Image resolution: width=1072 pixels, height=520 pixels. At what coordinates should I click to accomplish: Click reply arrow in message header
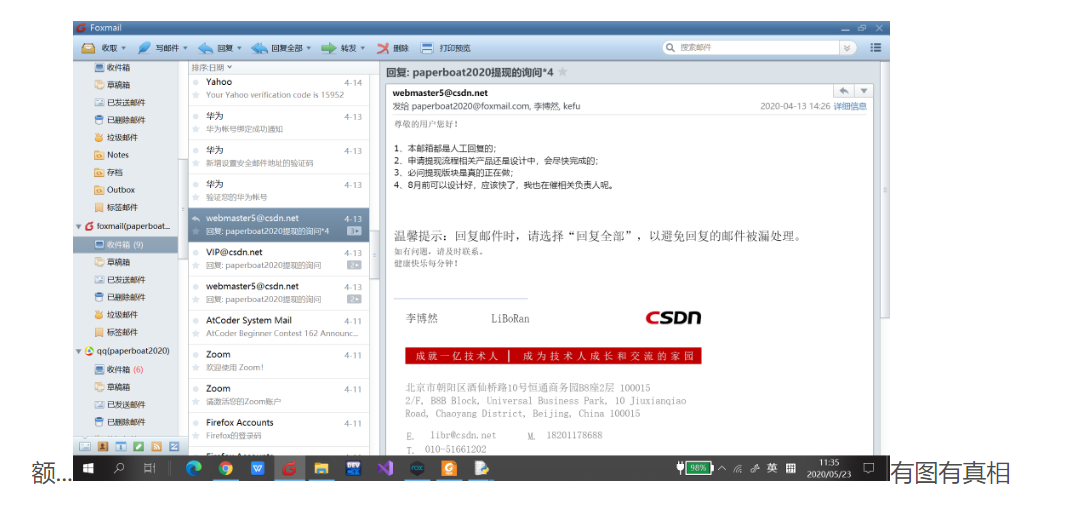[x=844, y=91]
